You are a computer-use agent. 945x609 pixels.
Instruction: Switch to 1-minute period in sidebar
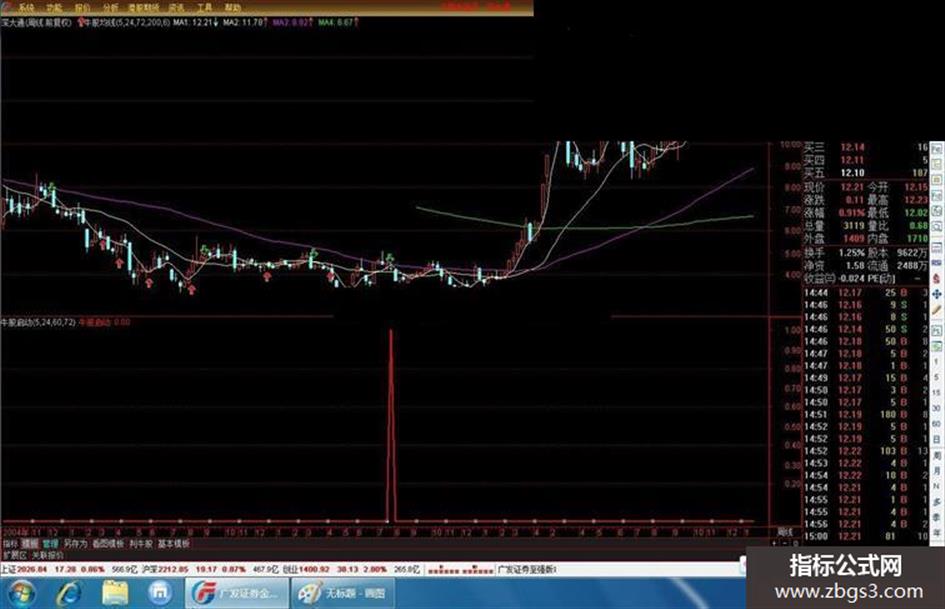click(x=937, y=361)
